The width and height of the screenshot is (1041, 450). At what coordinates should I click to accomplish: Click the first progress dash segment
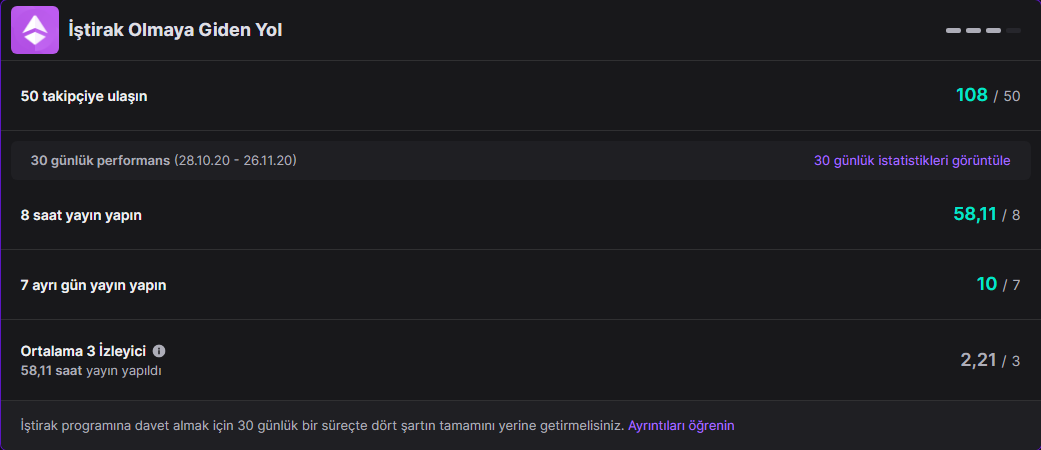coord(953,31)
